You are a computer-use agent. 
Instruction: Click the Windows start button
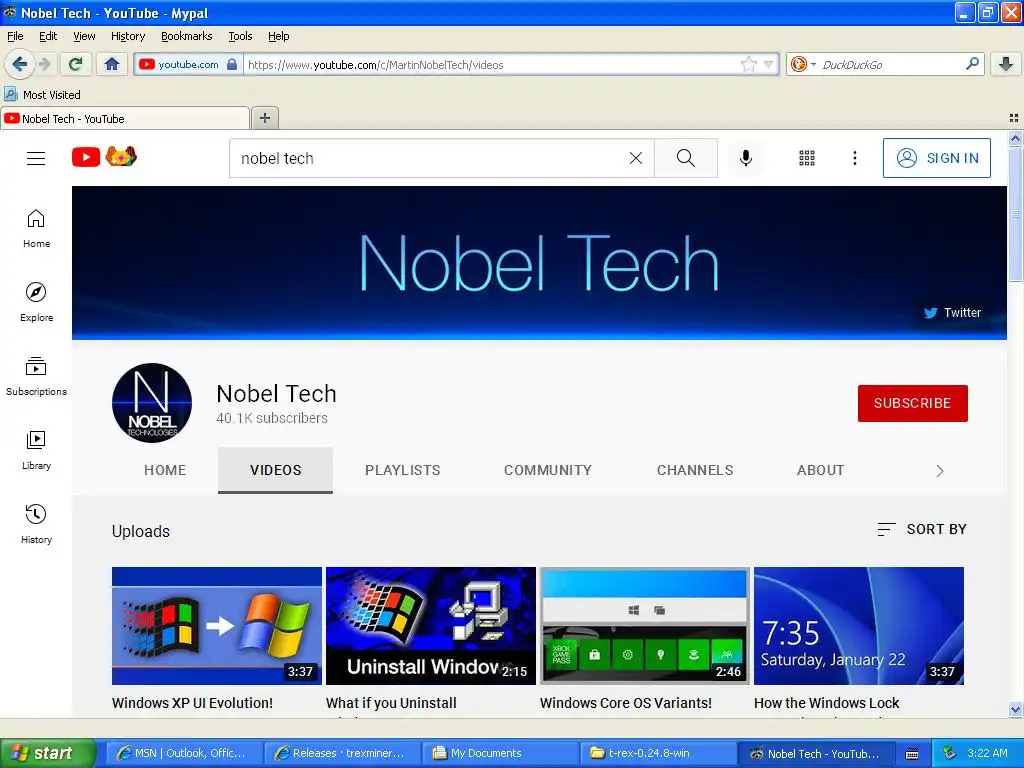(47, 753)
